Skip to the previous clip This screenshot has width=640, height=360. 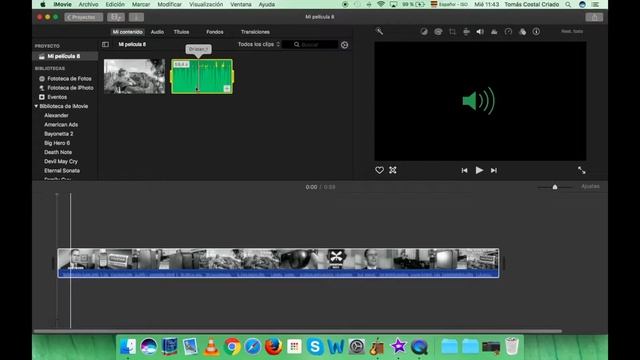click(x=464, y=171)
